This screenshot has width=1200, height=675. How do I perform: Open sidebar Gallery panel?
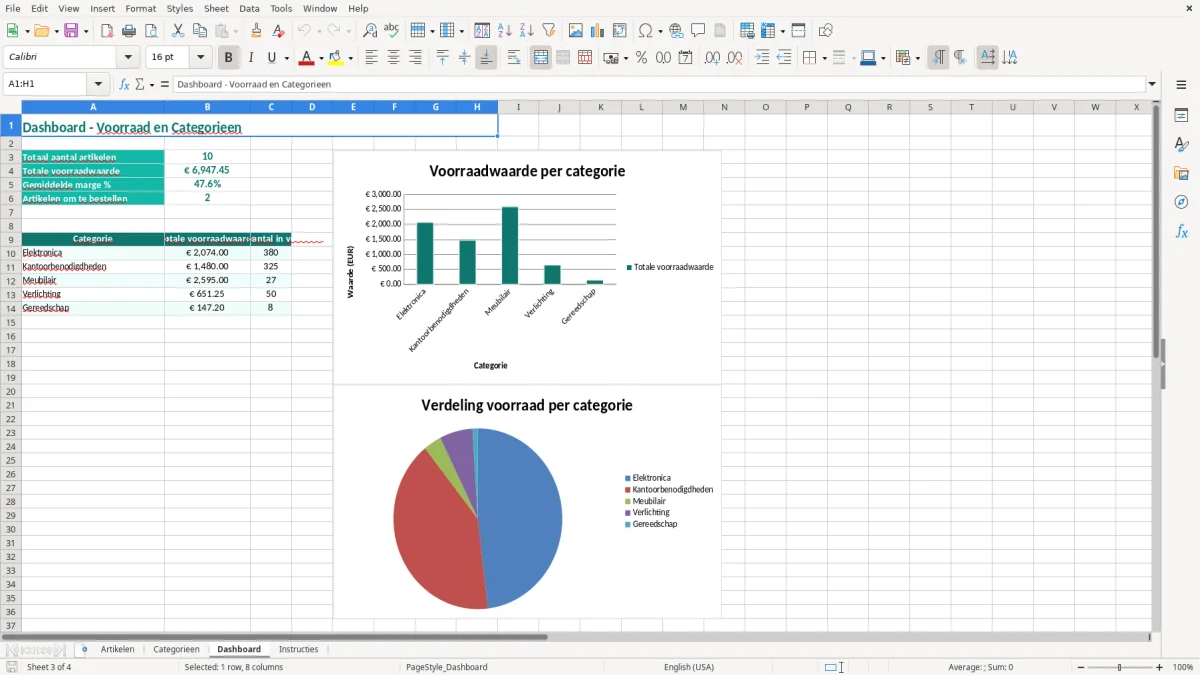pos(1181,173)
